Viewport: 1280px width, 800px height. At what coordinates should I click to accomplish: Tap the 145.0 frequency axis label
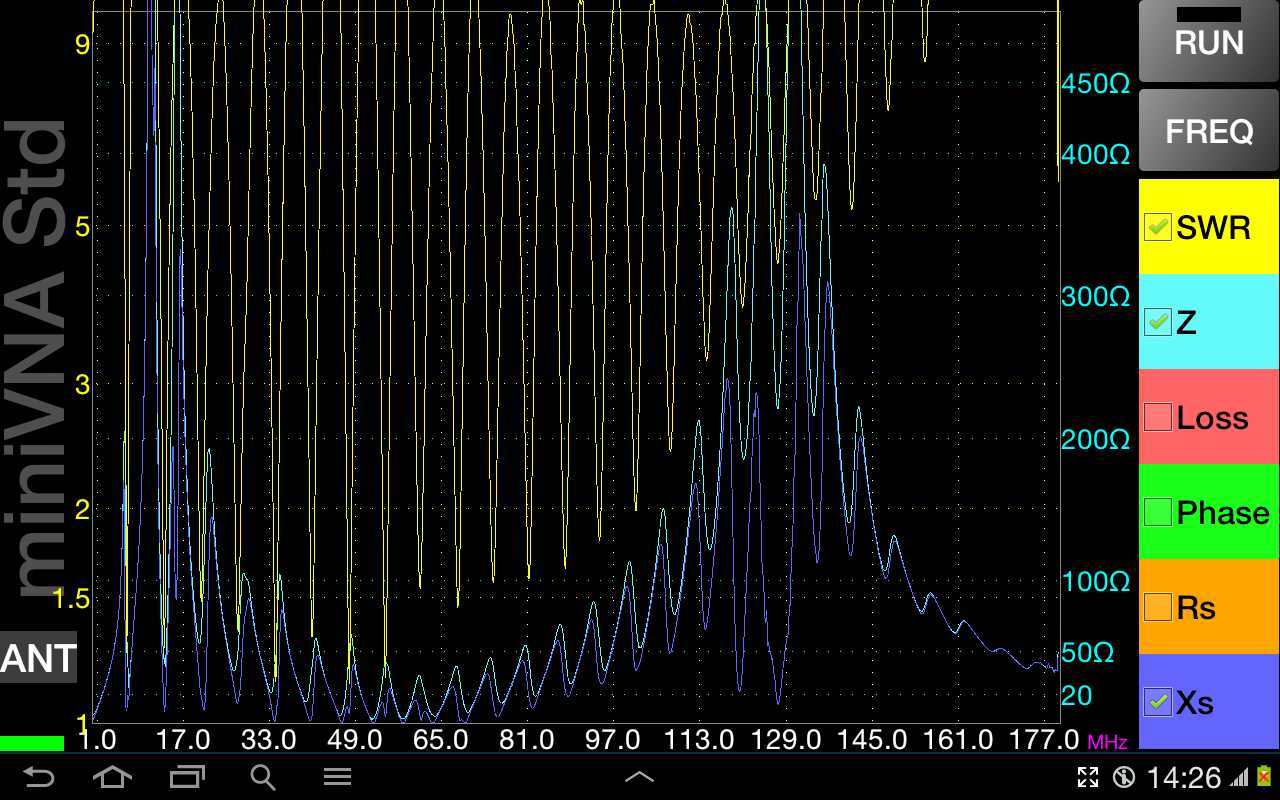[872, 740]
